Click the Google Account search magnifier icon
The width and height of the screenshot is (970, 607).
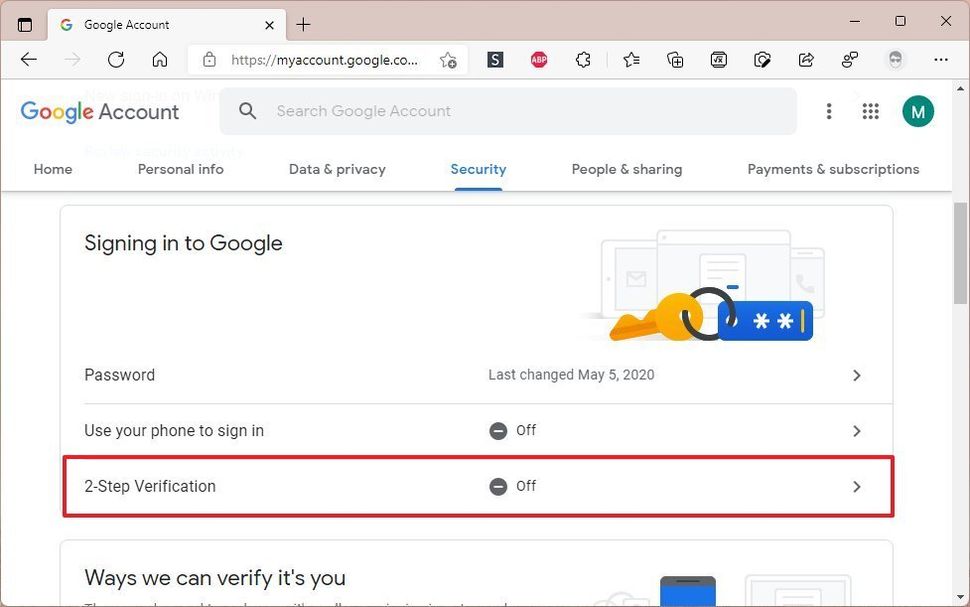(x=248, y=111)
